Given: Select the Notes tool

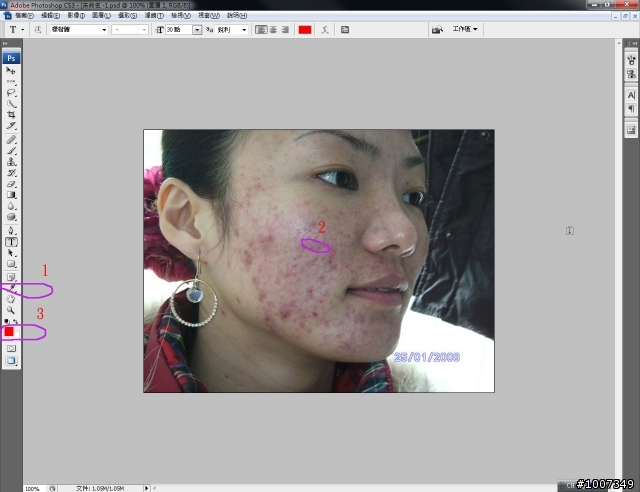Looking at the screenshot, I should tap(11, 278).
